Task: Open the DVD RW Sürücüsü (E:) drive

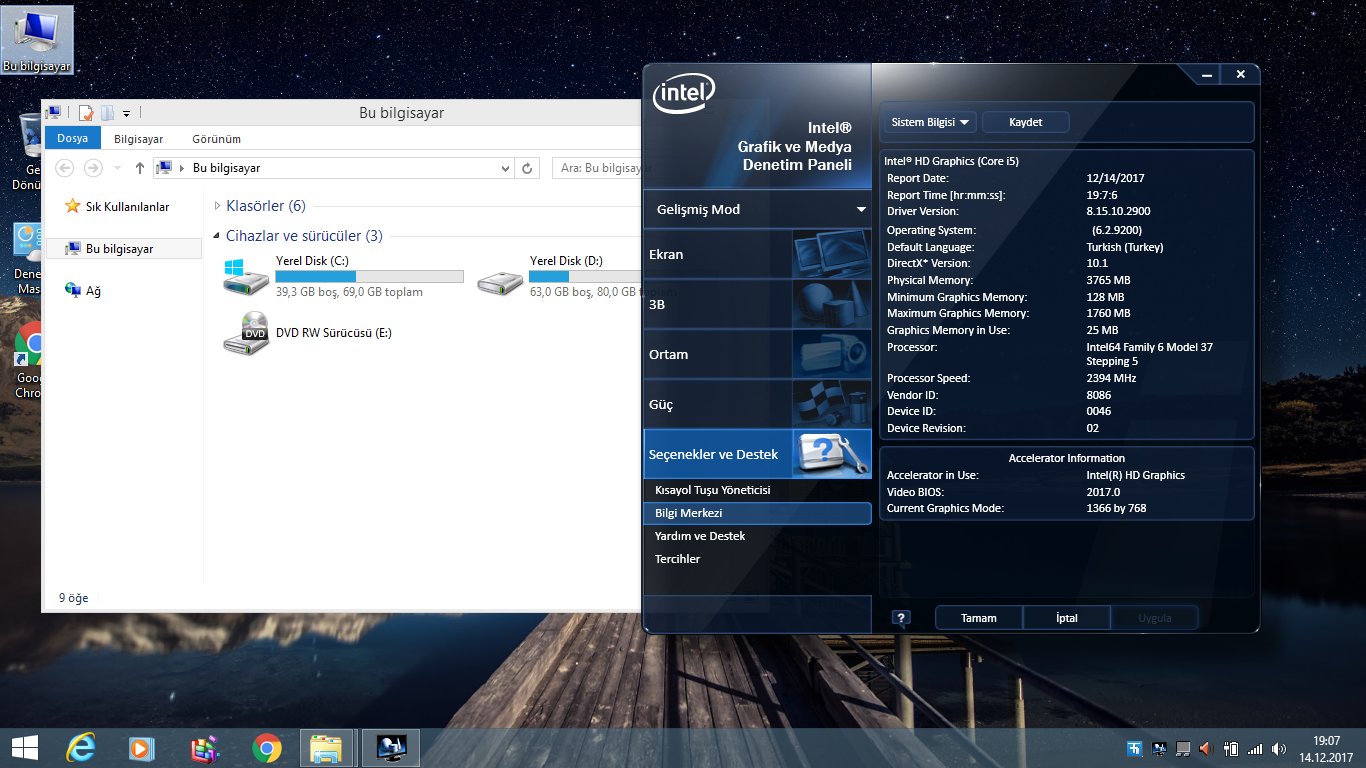Action: 247,333
